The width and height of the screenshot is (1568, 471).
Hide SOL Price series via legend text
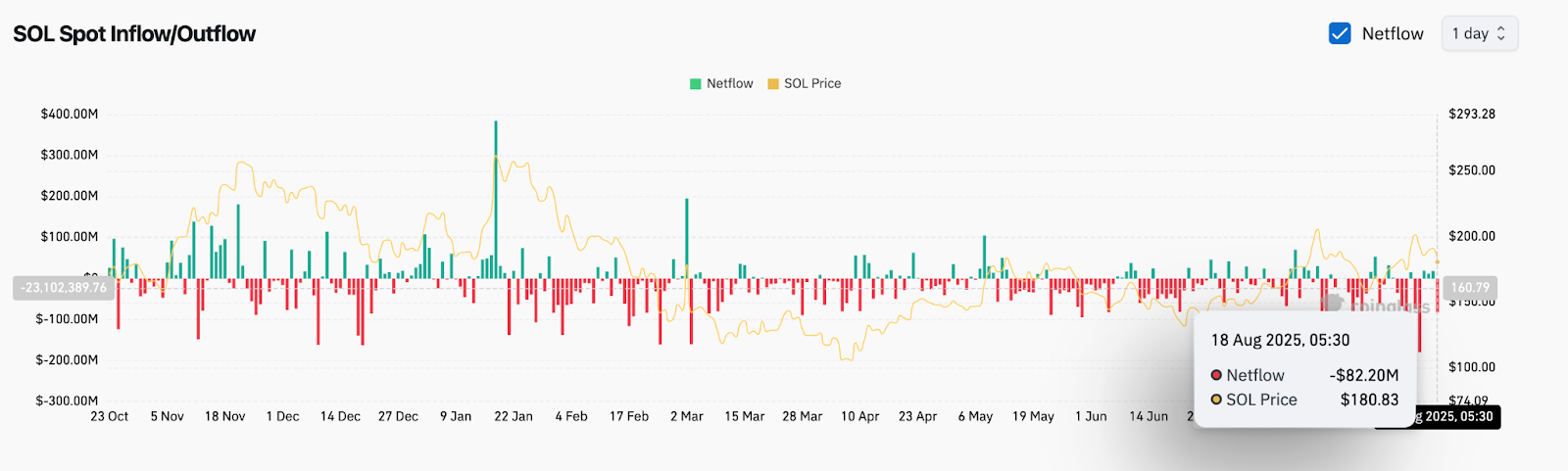812,84
